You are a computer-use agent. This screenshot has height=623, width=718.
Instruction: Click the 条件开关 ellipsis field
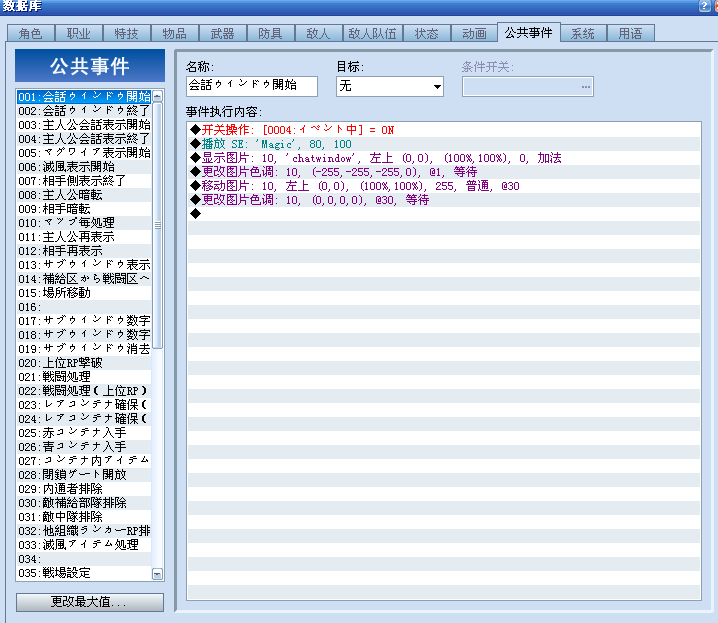point(528,87)
